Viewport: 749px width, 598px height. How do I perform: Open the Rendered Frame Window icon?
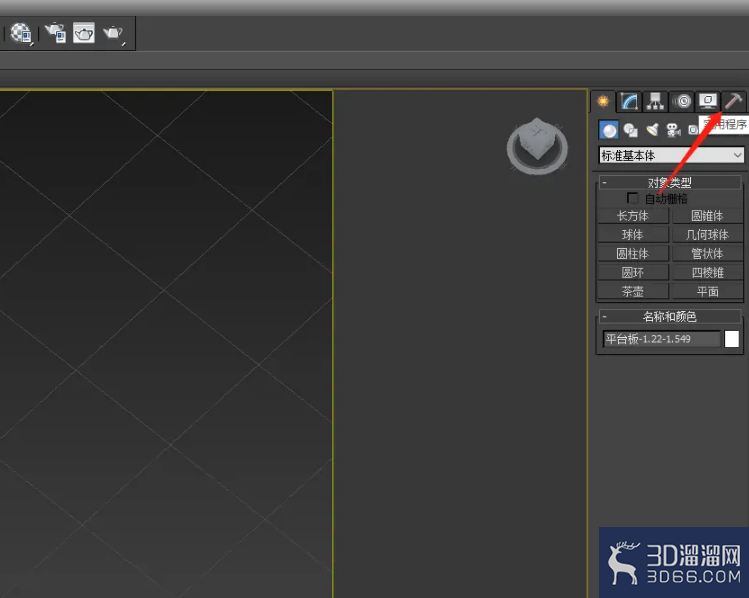pos(84,33)
